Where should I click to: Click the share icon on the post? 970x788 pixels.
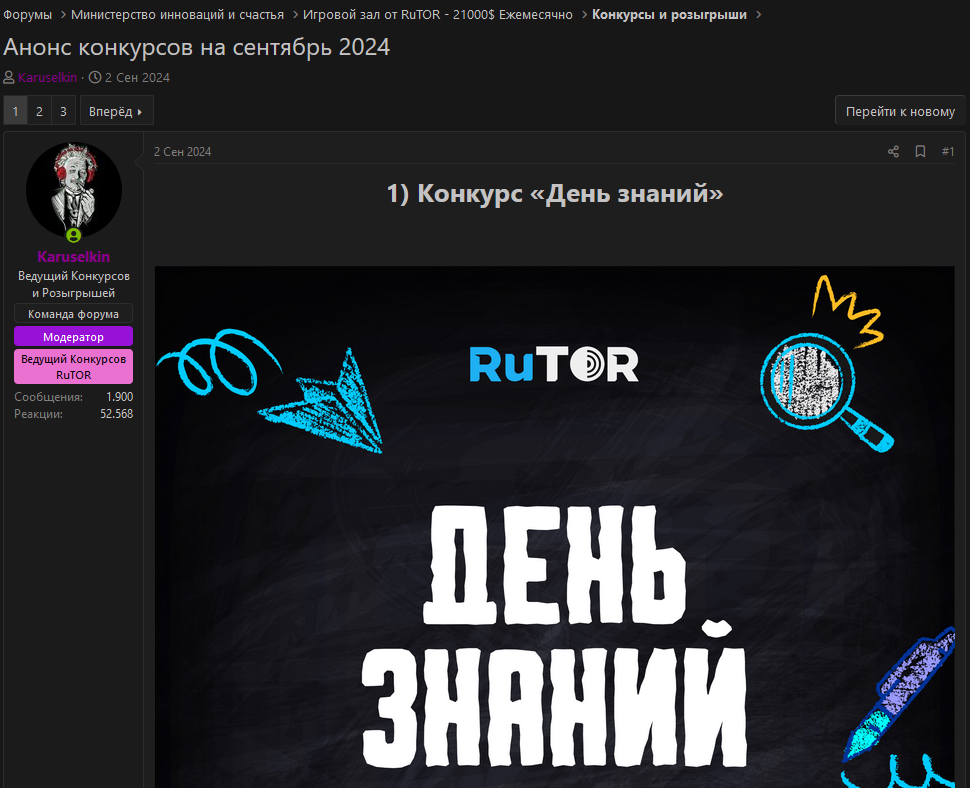[893, 152]
